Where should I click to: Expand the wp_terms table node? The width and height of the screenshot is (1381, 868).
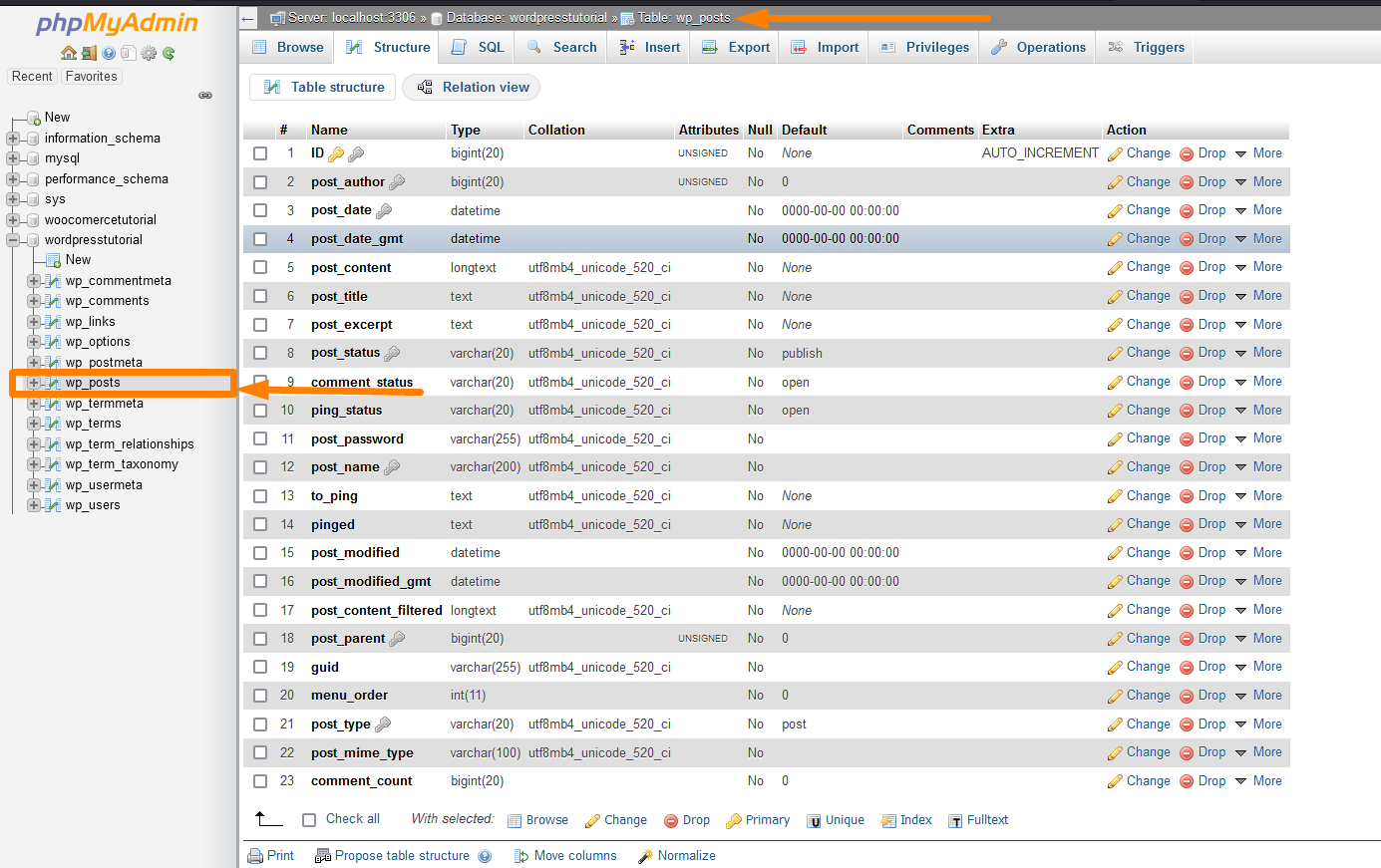(34, 424)
